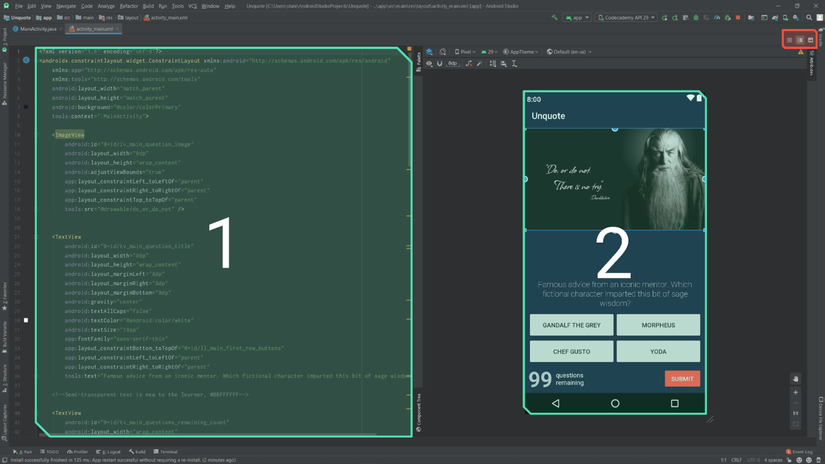Click the Pack layout toolbar icon

coord(493,64)
